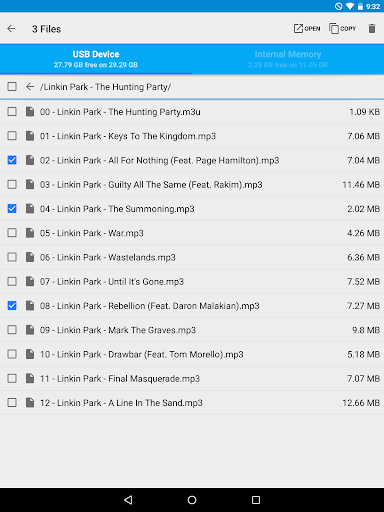Select A Line In The Sand.mp3 row
The image size is (384, 512).
tap(192, 403)
